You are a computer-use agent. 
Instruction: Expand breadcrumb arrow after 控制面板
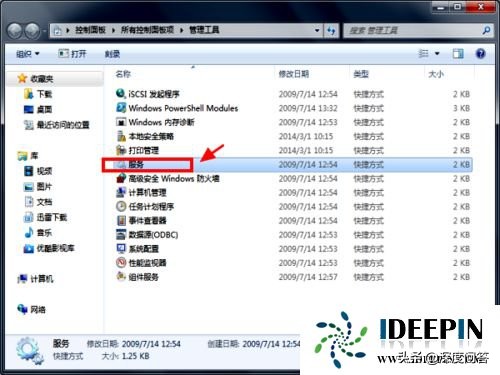click(113, 30)
